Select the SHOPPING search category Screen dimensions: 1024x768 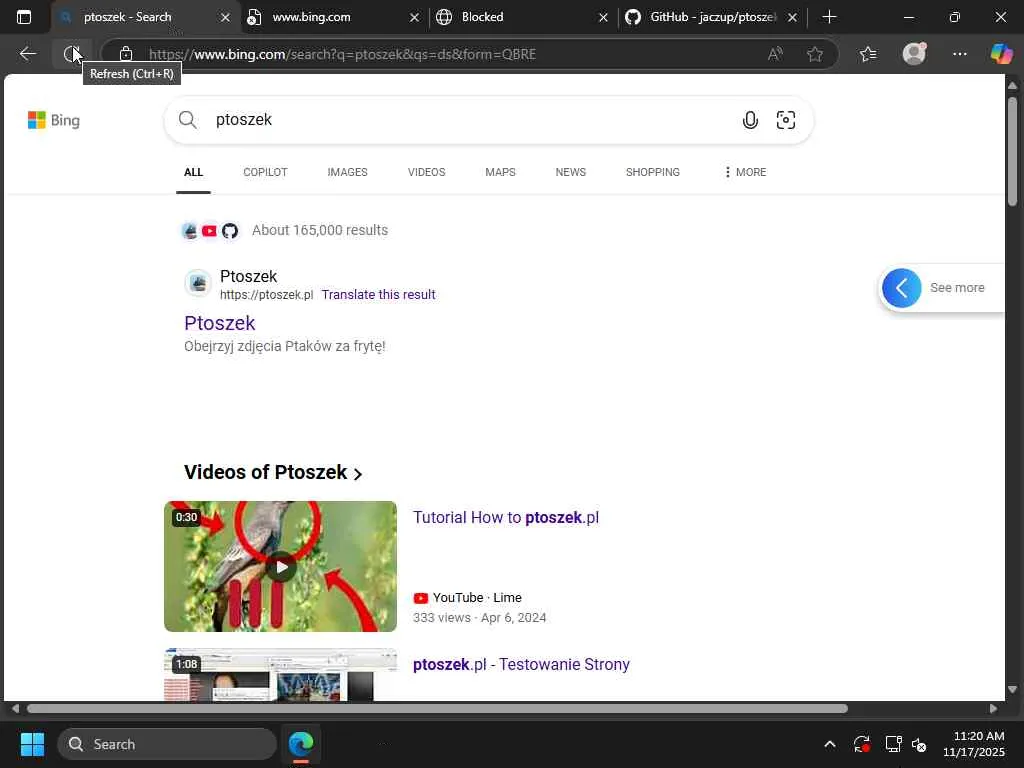tap(652, 172)
